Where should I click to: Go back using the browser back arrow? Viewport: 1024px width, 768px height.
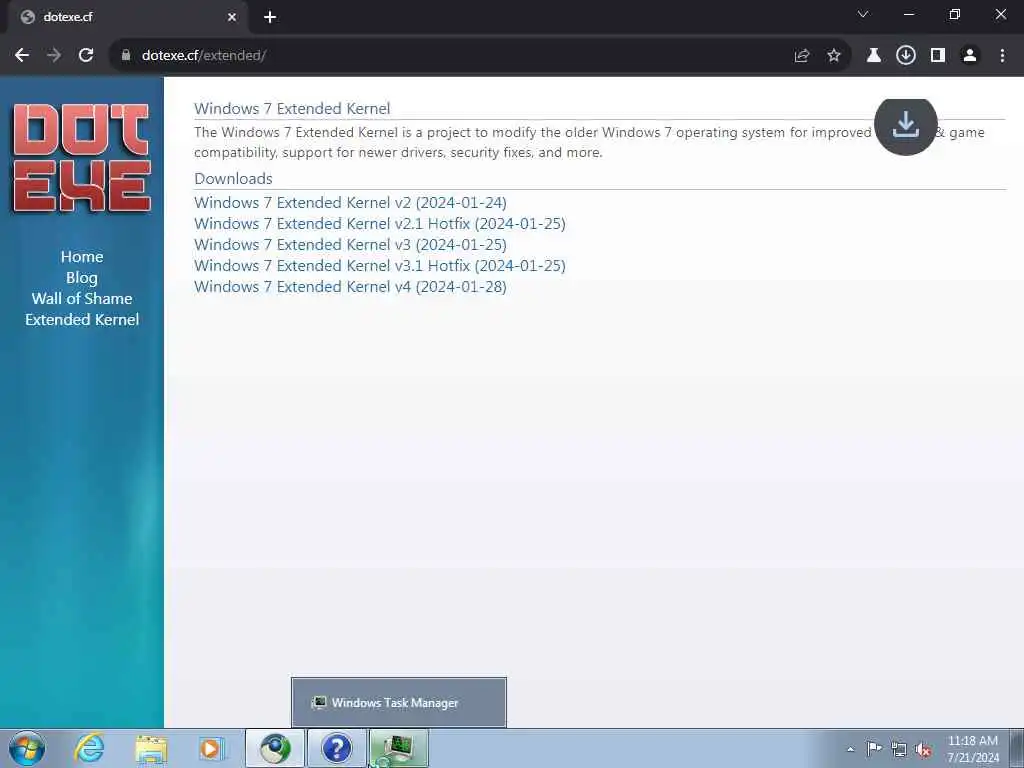22,56
